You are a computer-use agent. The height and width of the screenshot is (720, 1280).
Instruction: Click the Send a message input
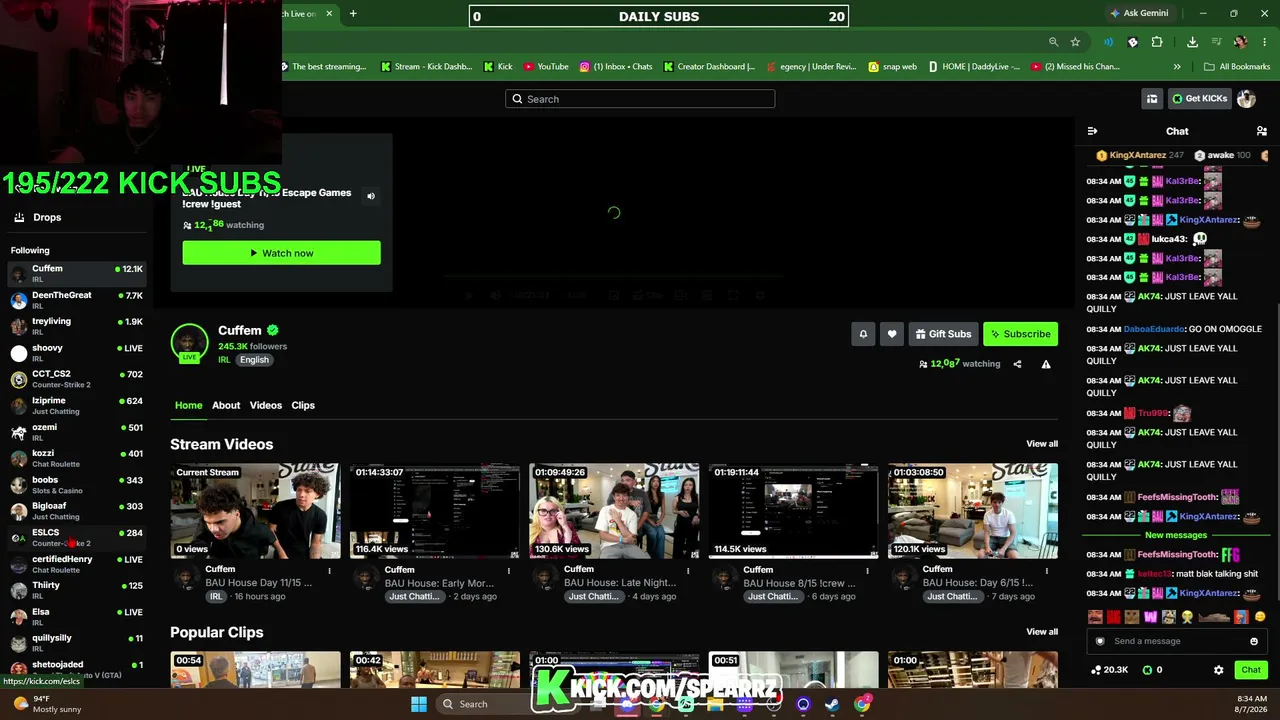(1177, 641)
